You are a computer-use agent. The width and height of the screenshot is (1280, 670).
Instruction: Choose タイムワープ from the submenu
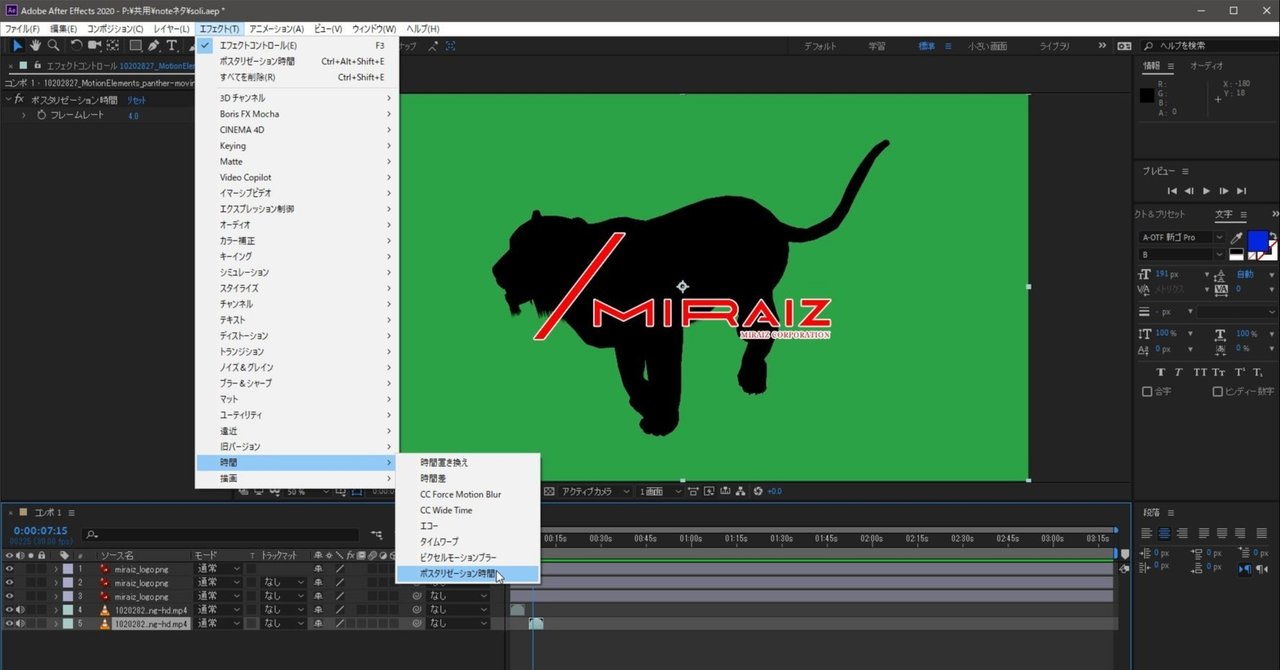coord(468,542)
